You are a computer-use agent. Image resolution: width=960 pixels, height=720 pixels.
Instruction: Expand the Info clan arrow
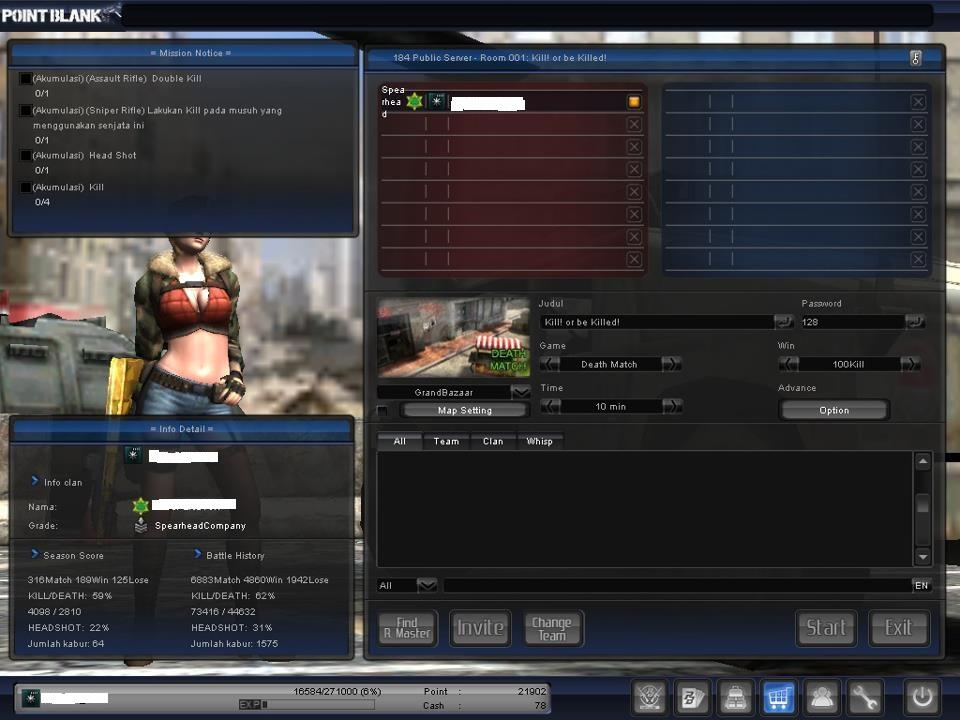coord(35,481)
